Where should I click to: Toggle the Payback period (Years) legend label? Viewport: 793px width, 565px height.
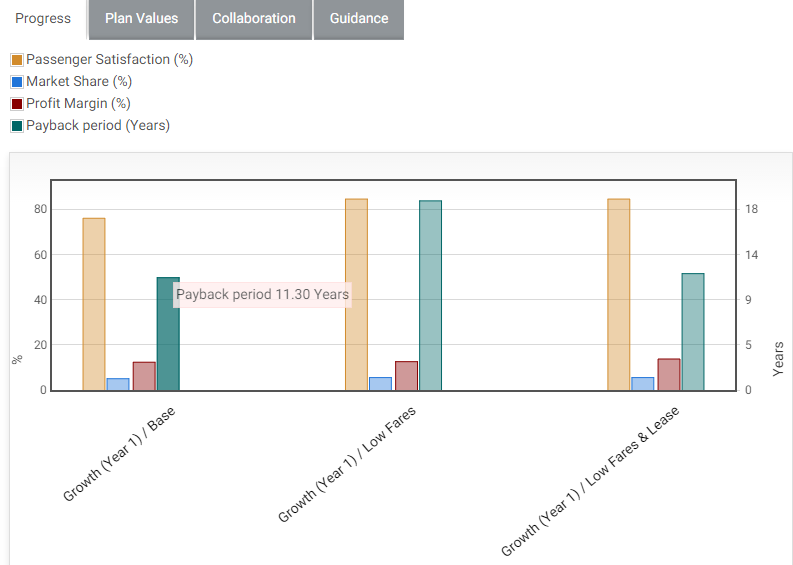pos(98,125)
